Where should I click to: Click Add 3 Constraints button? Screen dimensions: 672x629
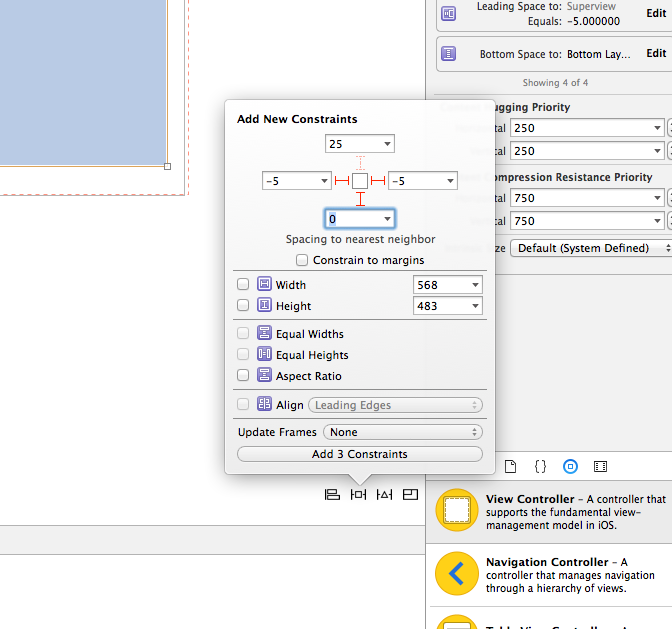coord(360,454)
